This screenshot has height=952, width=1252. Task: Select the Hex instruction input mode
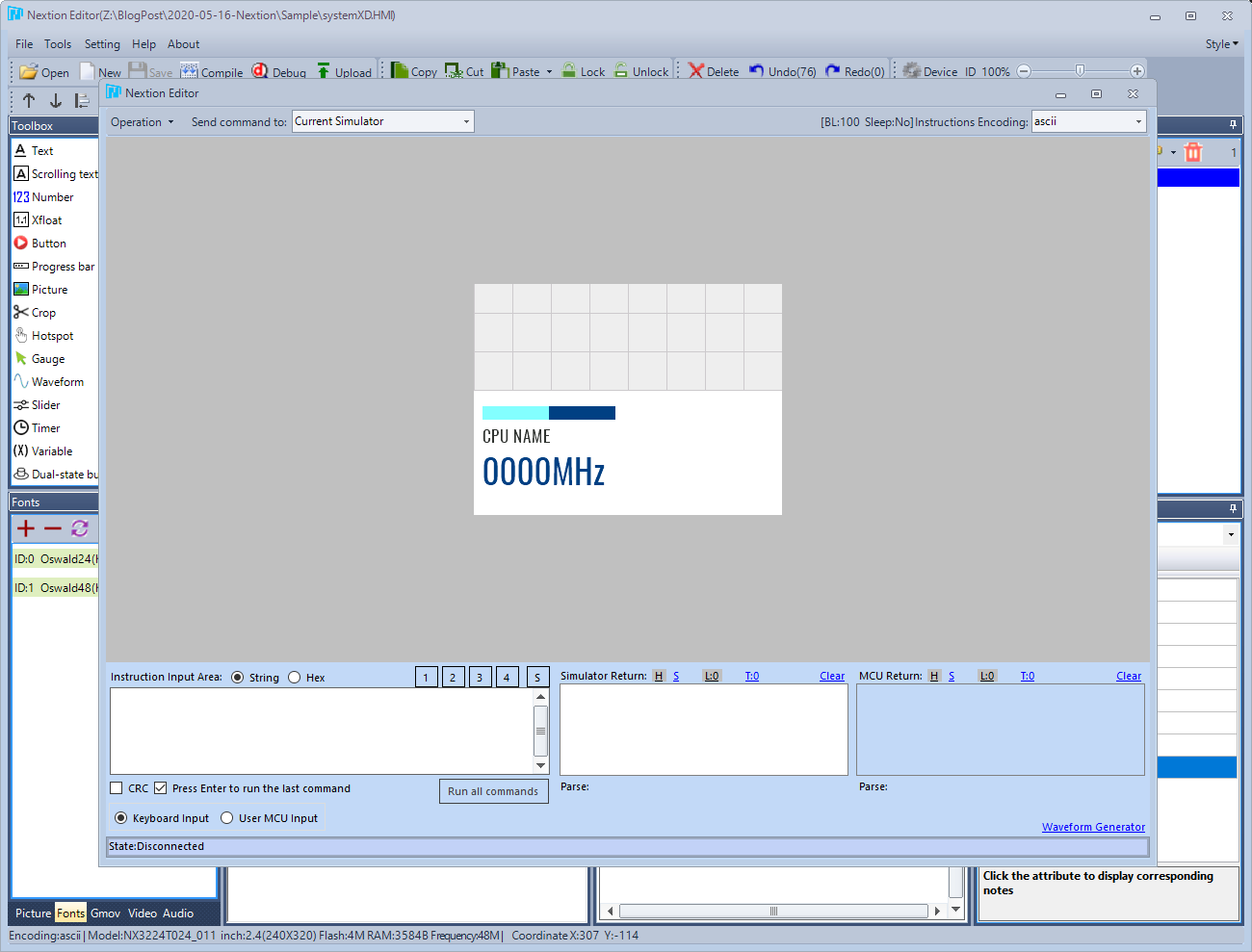point(294,677)
